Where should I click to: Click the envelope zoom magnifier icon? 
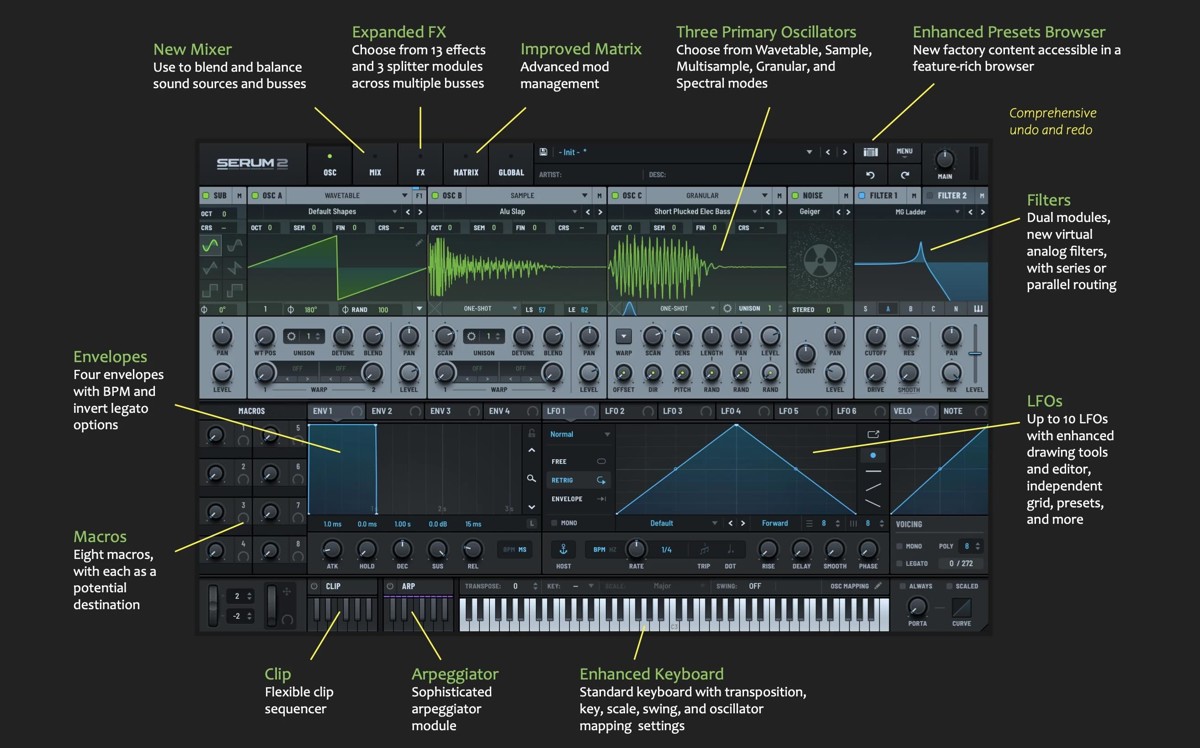[531, 479]
